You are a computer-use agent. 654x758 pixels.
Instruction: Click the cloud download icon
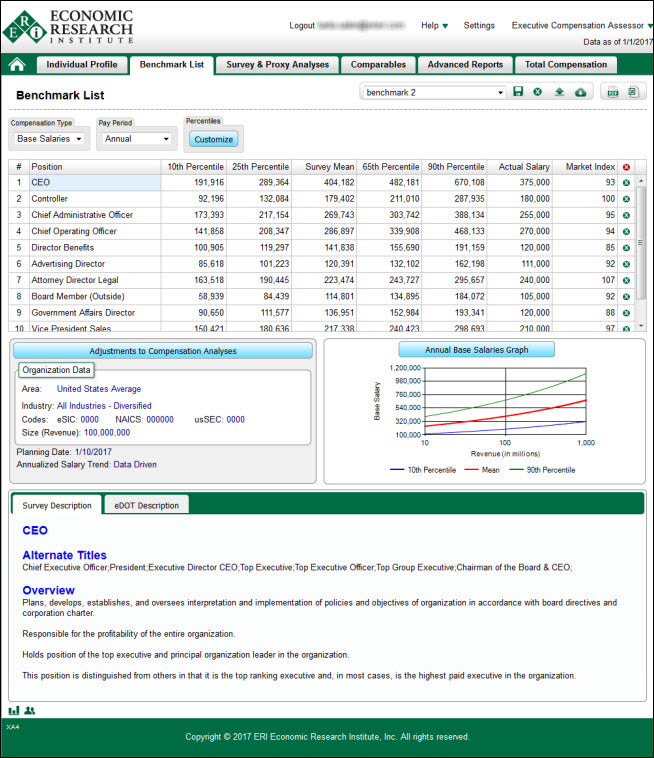(x=580, y=92)
